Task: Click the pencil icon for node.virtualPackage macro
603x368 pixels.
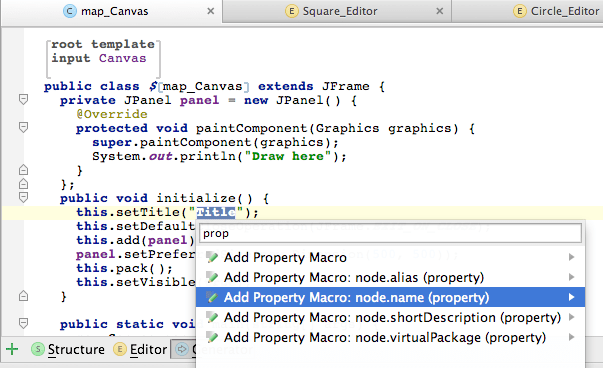Action: pos(212,337)
